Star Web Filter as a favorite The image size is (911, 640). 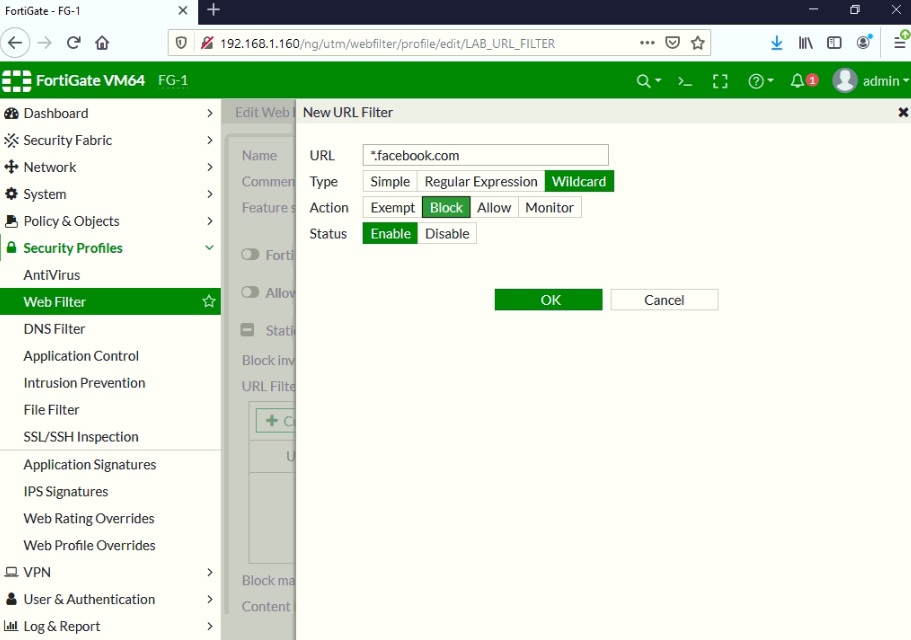[x=208, y=301]
